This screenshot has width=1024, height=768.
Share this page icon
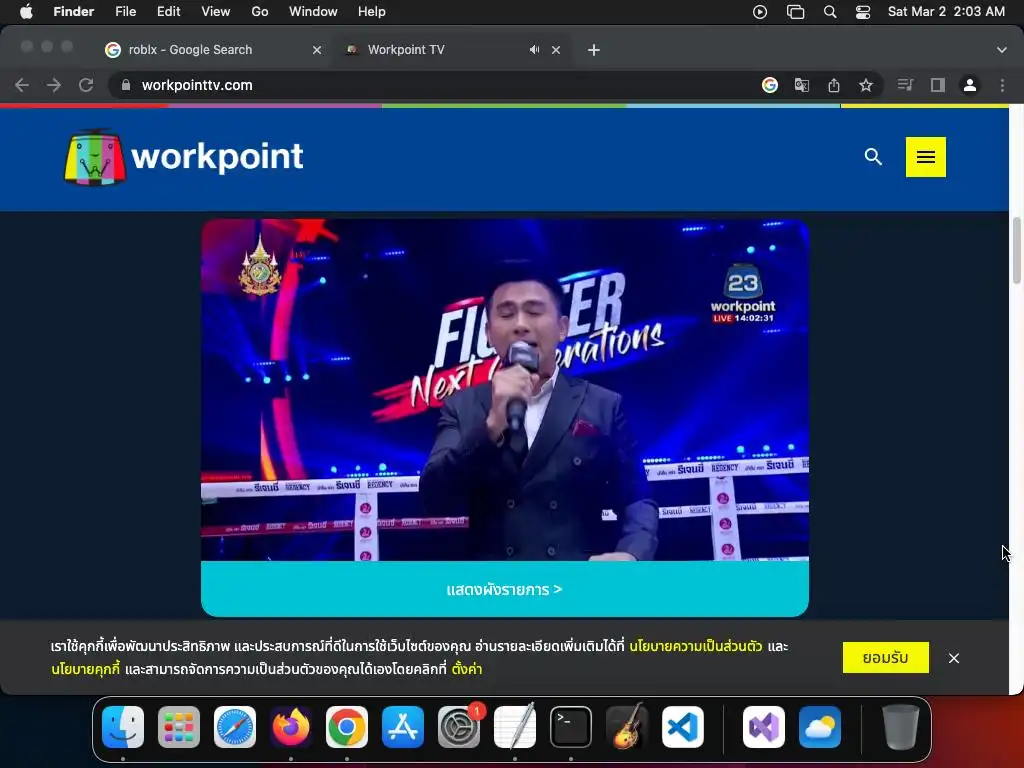coord(834,85)
